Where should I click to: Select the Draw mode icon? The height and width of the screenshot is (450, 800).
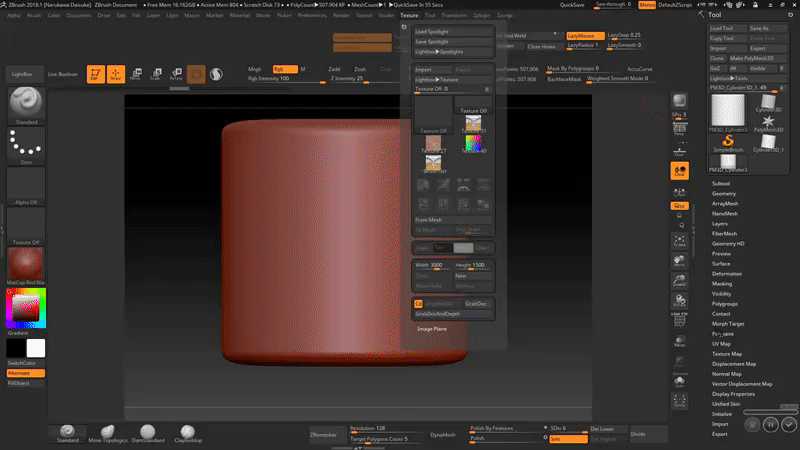[116, 74]
